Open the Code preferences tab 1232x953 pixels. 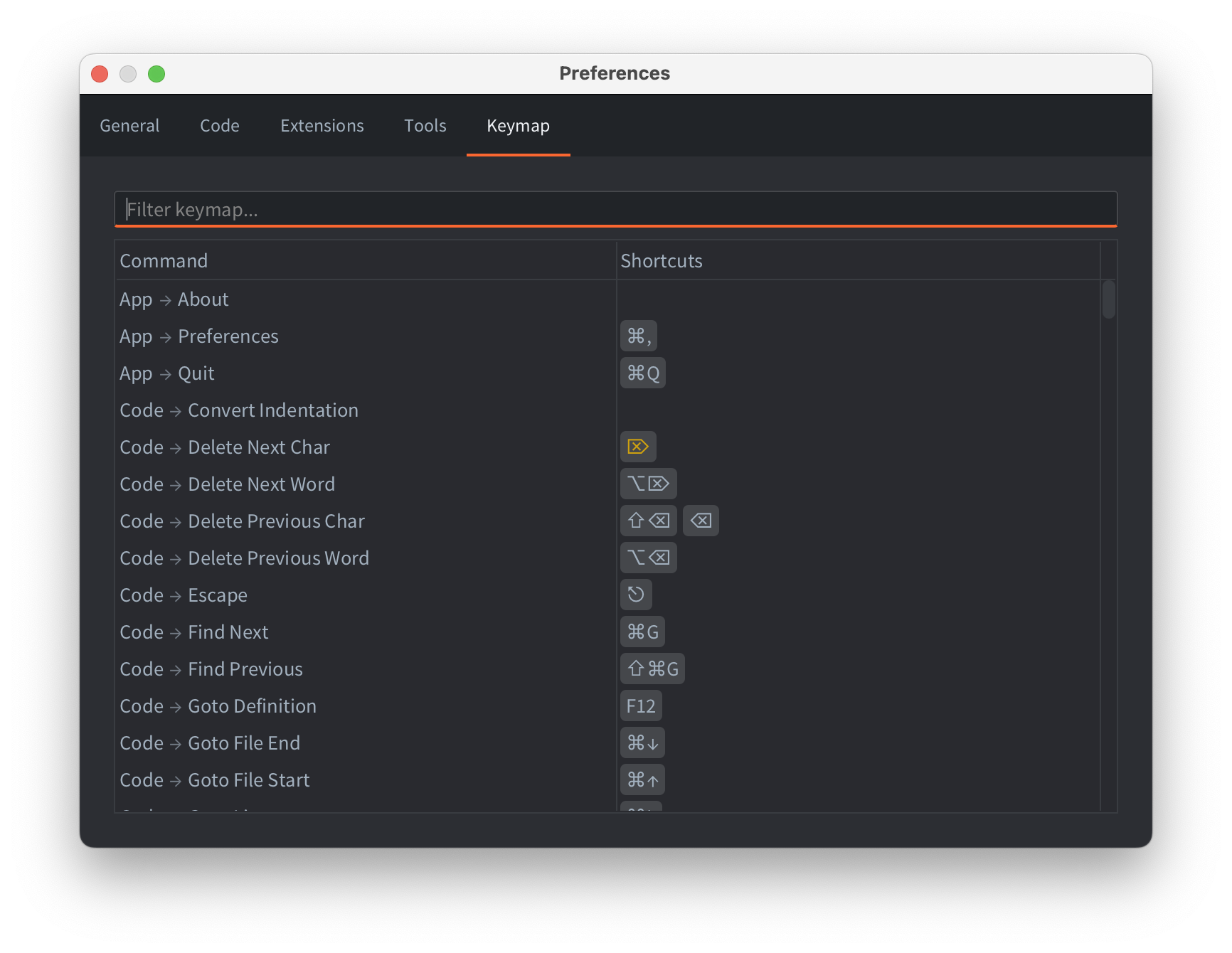pyautogui.click(x=220, y=126)
